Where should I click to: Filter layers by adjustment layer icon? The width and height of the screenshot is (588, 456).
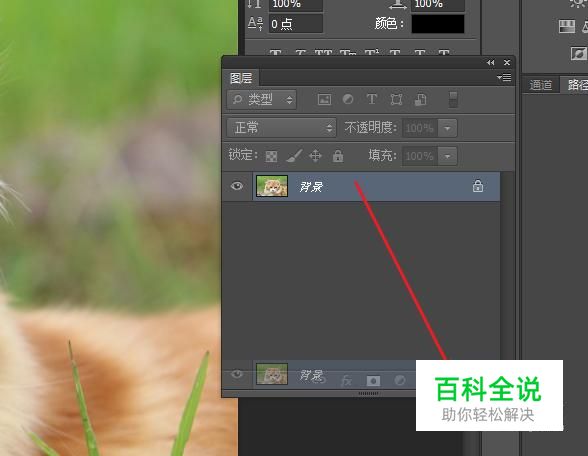[348, 99]
